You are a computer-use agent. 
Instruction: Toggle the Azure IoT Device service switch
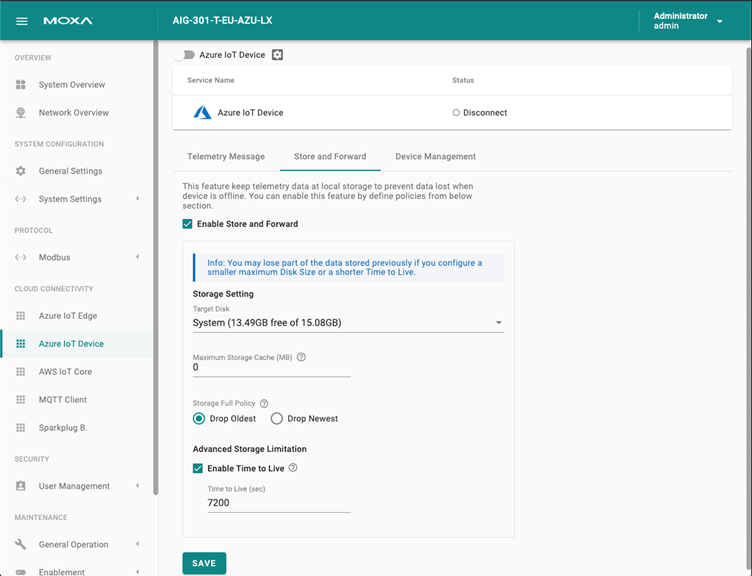(185, 55)
